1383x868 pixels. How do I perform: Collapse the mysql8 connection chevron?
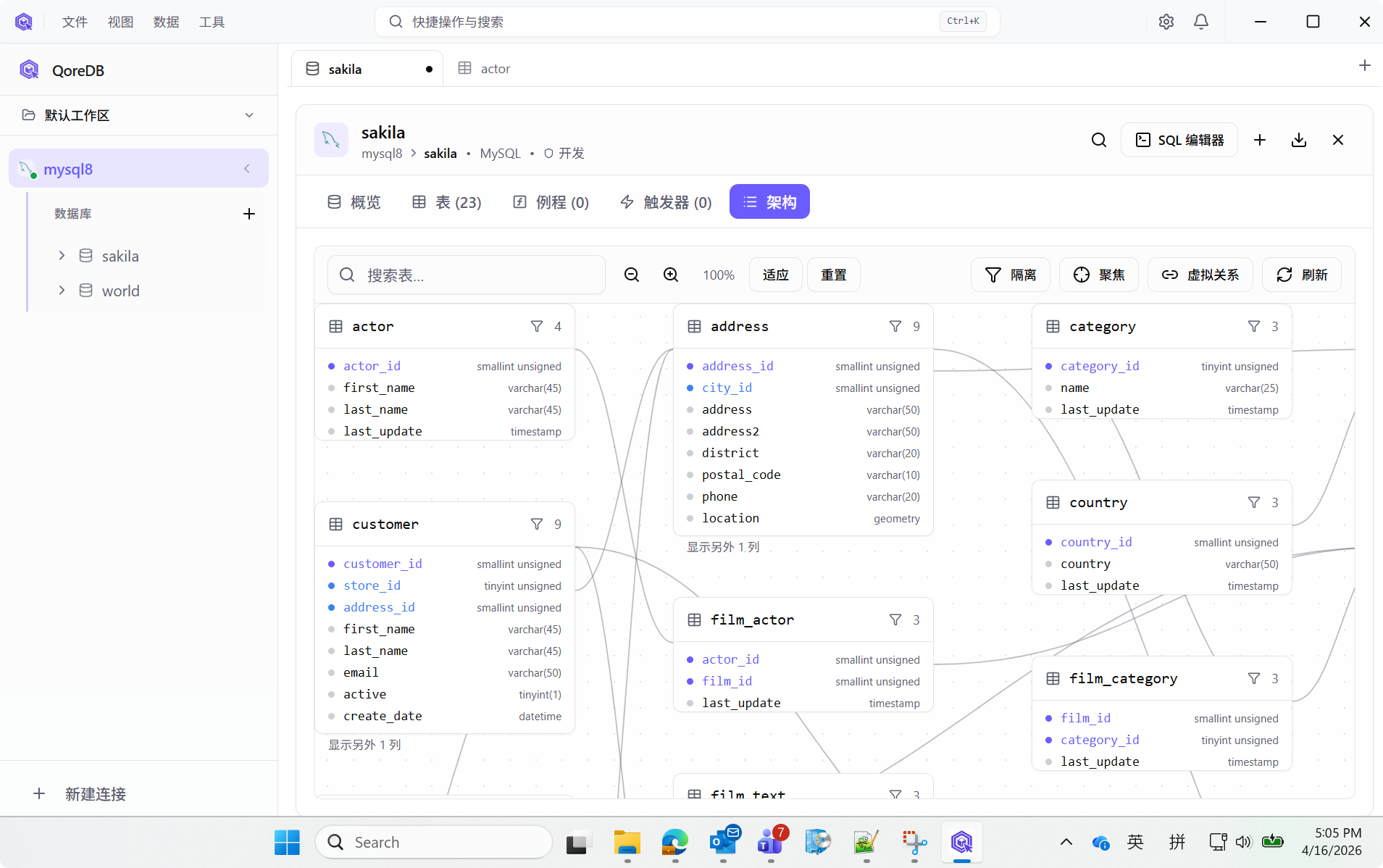click(247, 169)
